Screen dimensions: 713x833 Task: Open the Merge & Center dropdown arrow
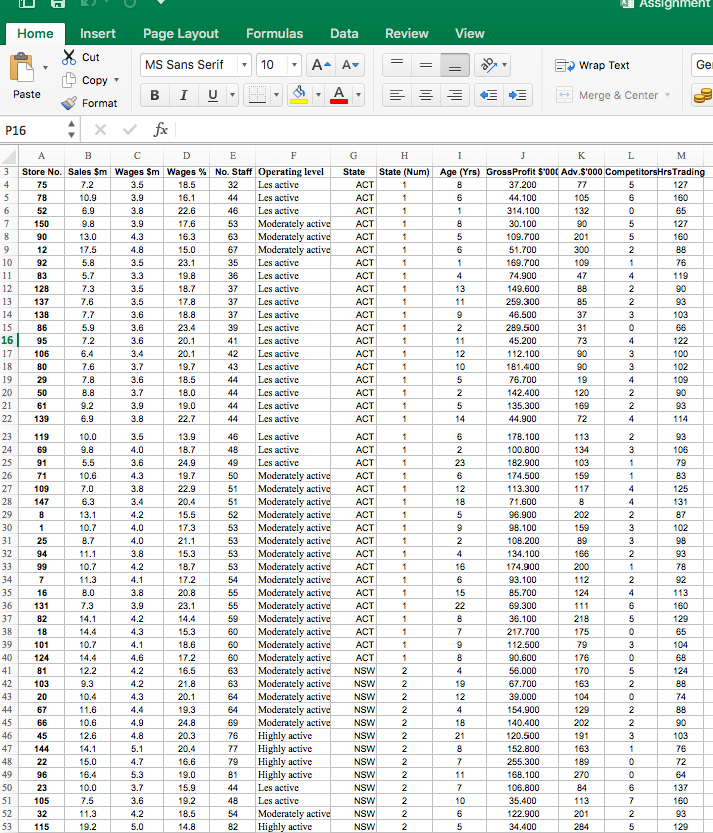pyautogui.click(x=667, y=95)
